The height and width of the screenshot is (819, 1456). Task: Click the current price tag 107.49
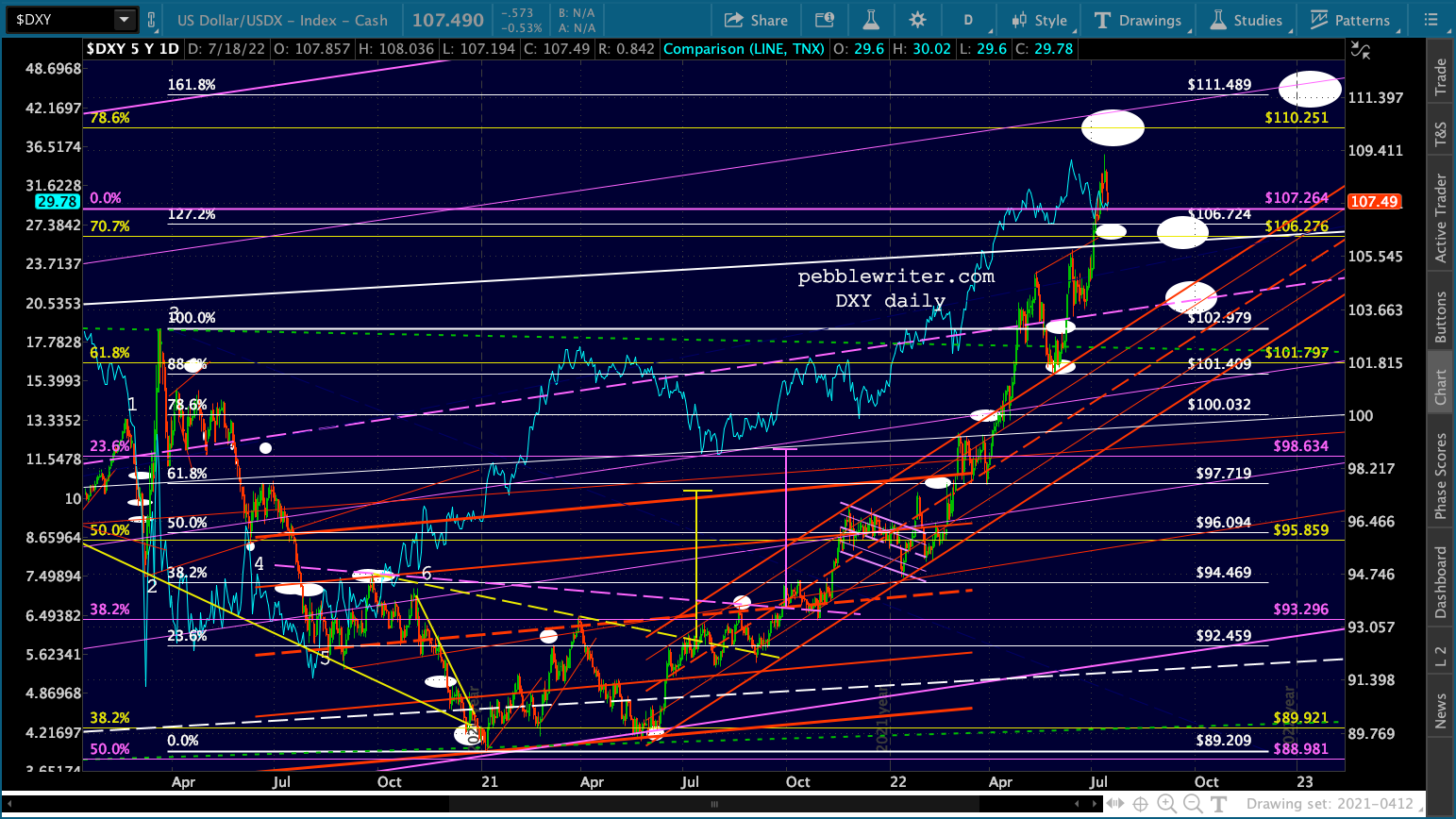[x=1374, y=202]
